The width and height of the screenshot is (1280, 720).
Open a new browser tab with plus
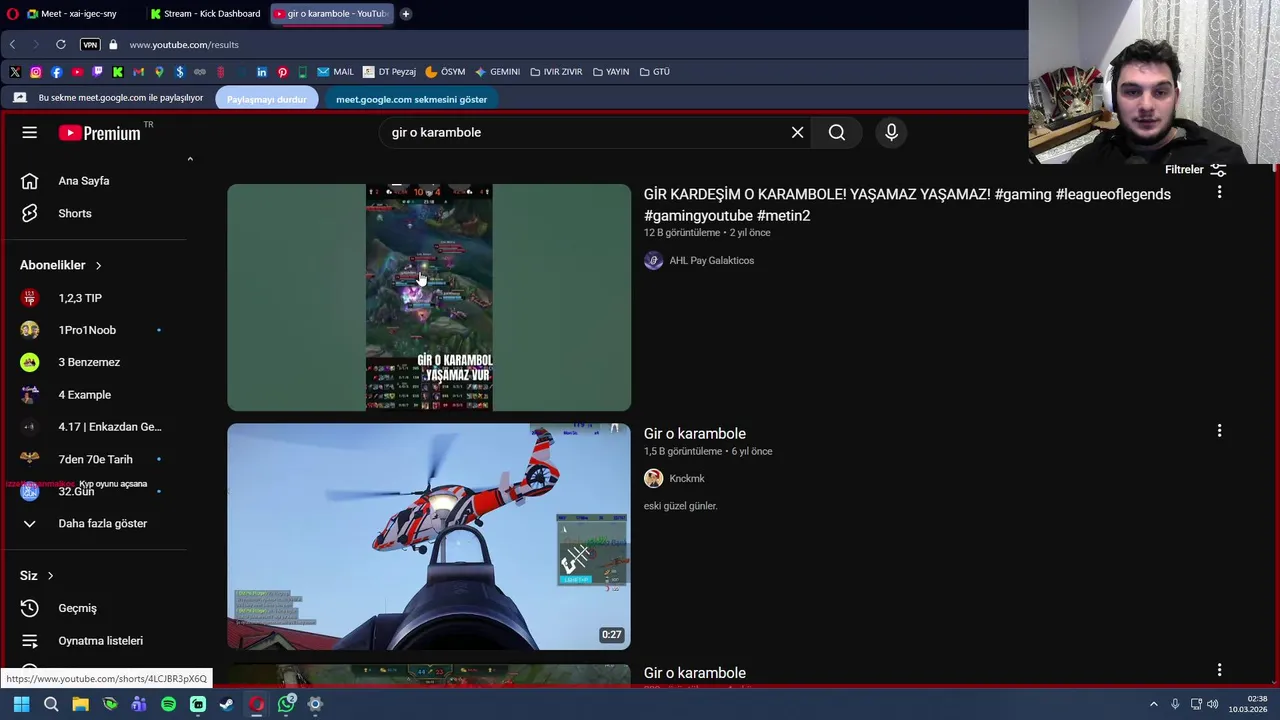click(x=406, y=14)
